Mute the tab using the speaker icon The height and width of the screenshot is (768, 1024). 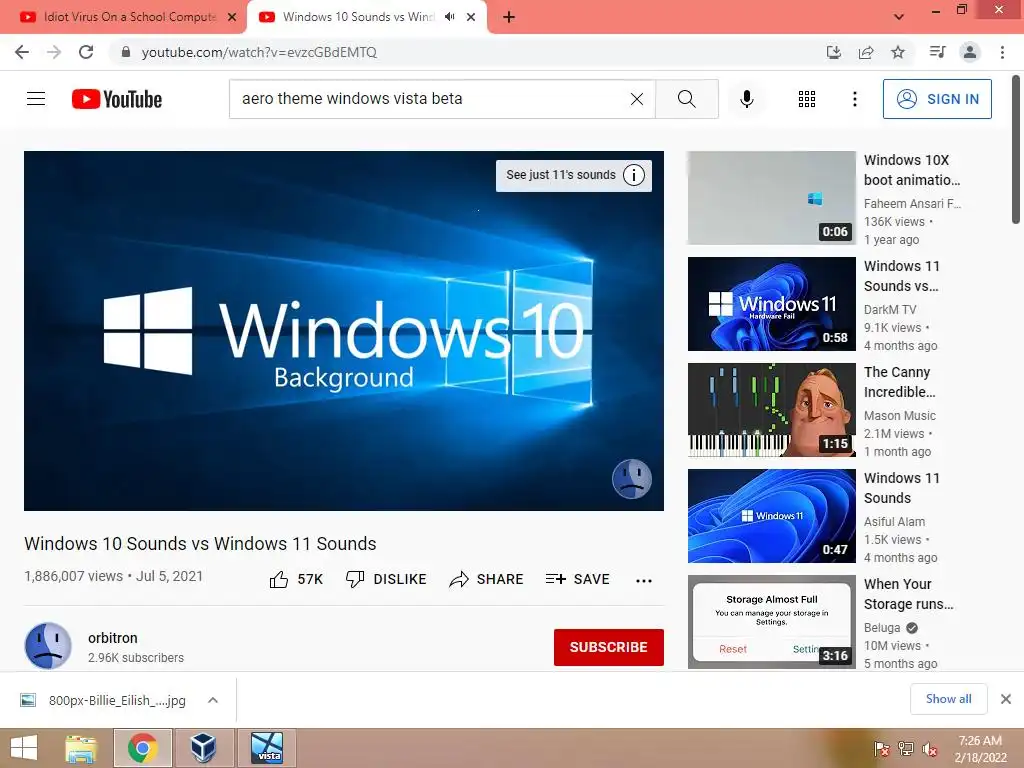(449, 17)
